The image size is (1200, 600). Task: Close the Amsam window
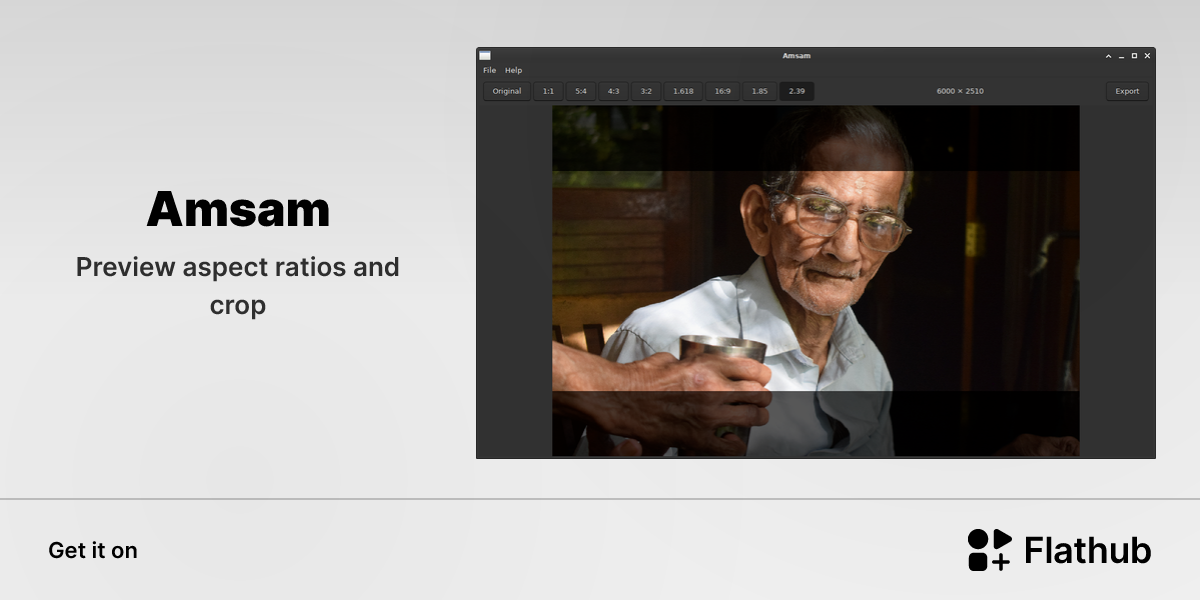tap(1147, 56)
